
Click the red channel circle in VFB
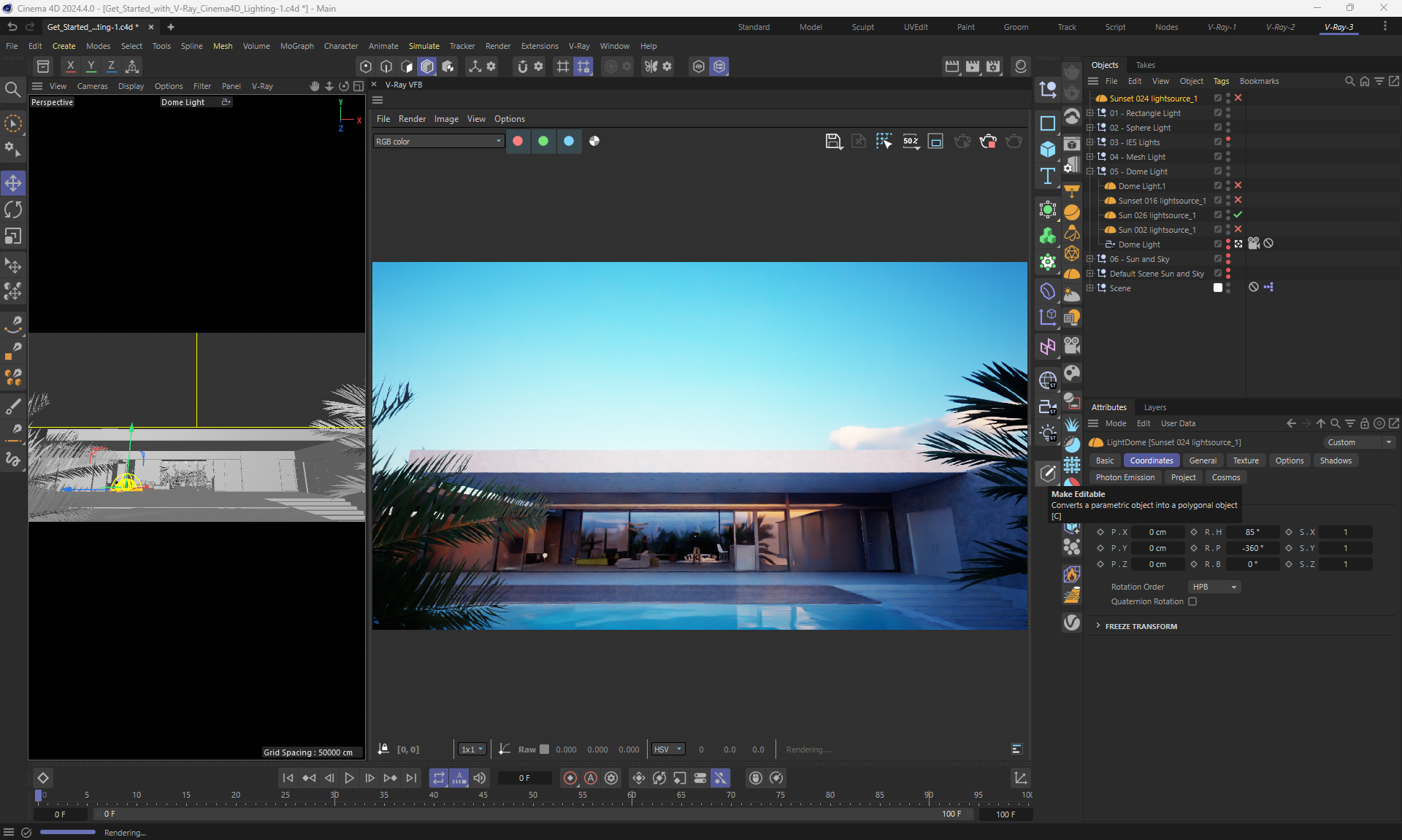(x=518, y=142)
